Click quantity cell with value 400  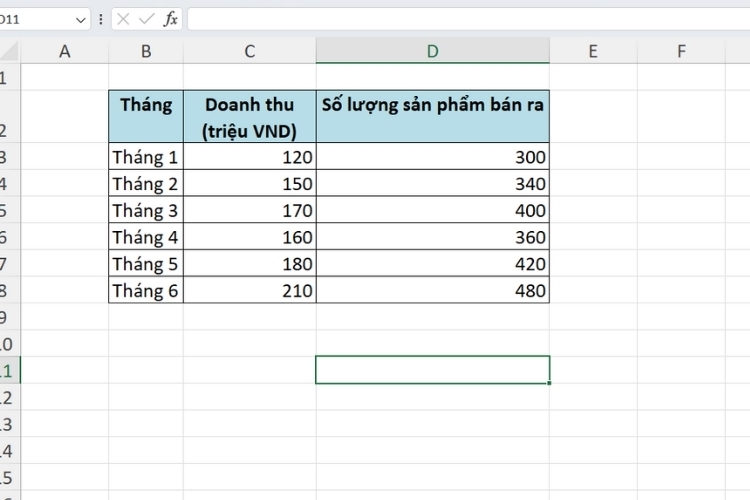click(x=432, y=210)
